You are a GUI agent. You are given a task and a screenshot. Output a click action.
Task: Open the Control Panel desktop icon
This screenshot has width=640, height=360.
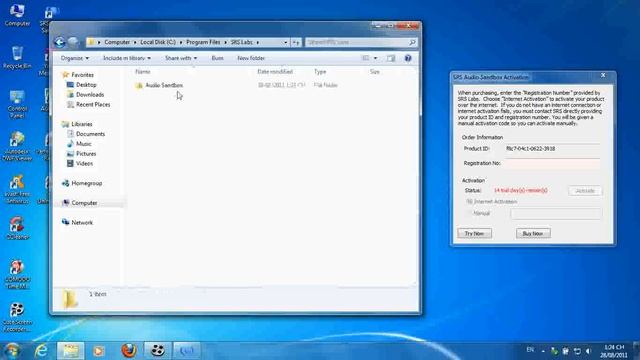pos(17,104)
